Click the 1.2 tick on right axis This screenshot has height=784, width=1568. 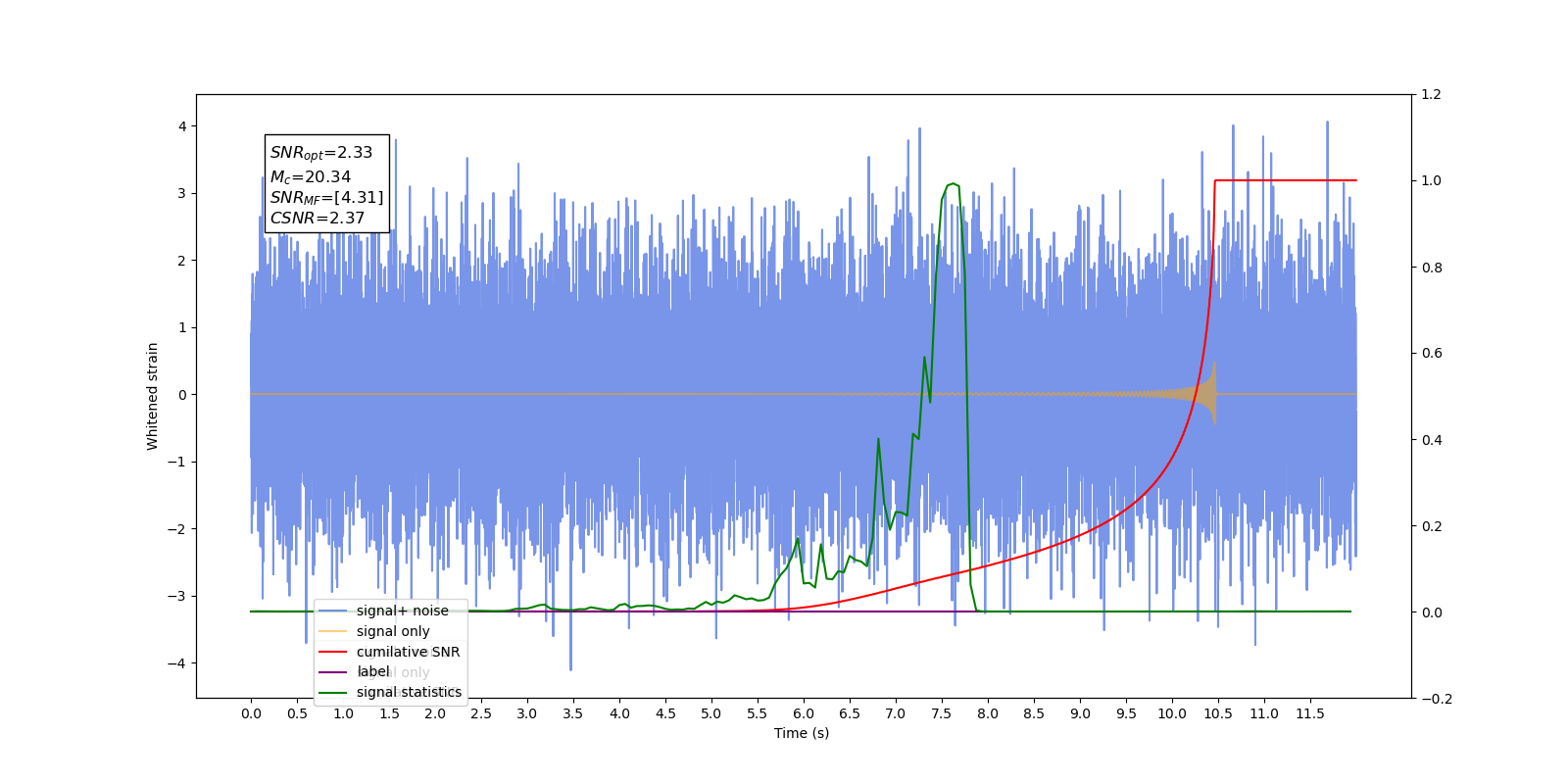pyautogui.click(x=1432, y=94)
